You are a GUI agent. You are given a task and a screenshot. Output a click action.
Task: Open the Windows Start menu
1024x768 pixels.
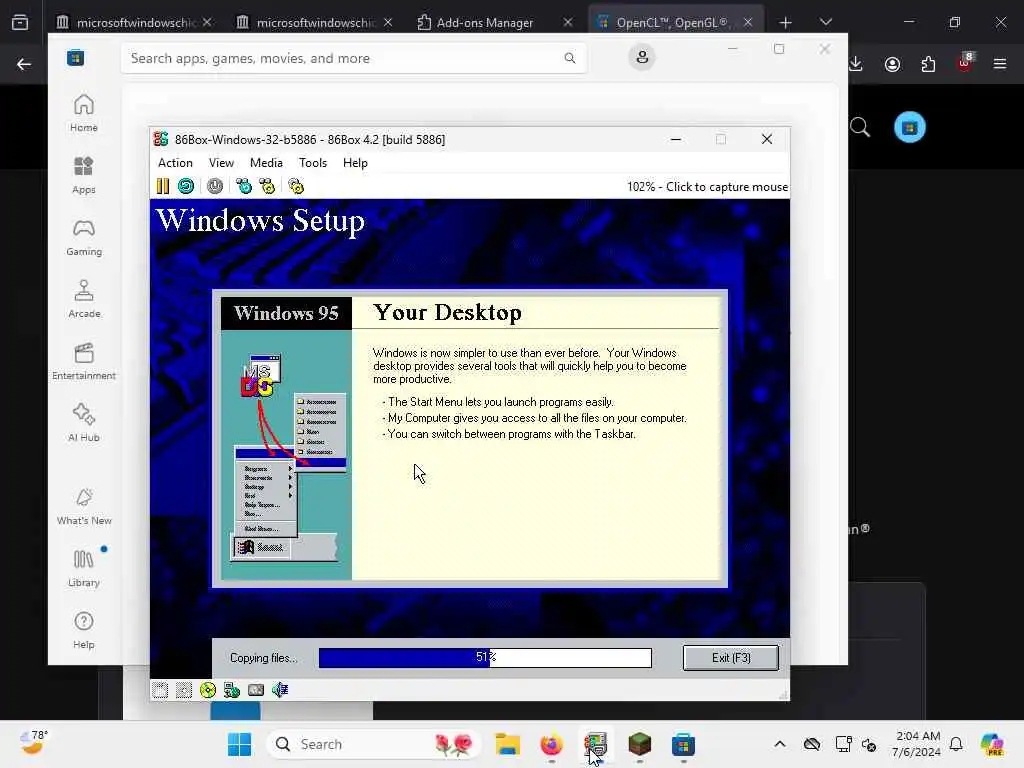click(x=239, y=744)
